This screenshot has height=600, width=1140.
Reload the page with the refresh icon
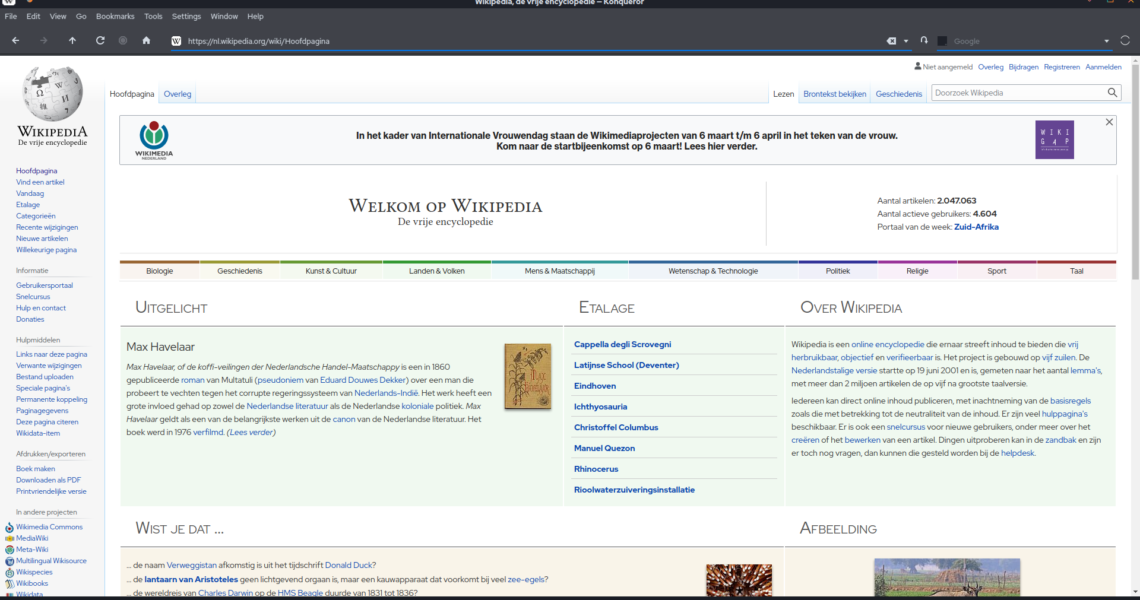[x=100, y=41]
